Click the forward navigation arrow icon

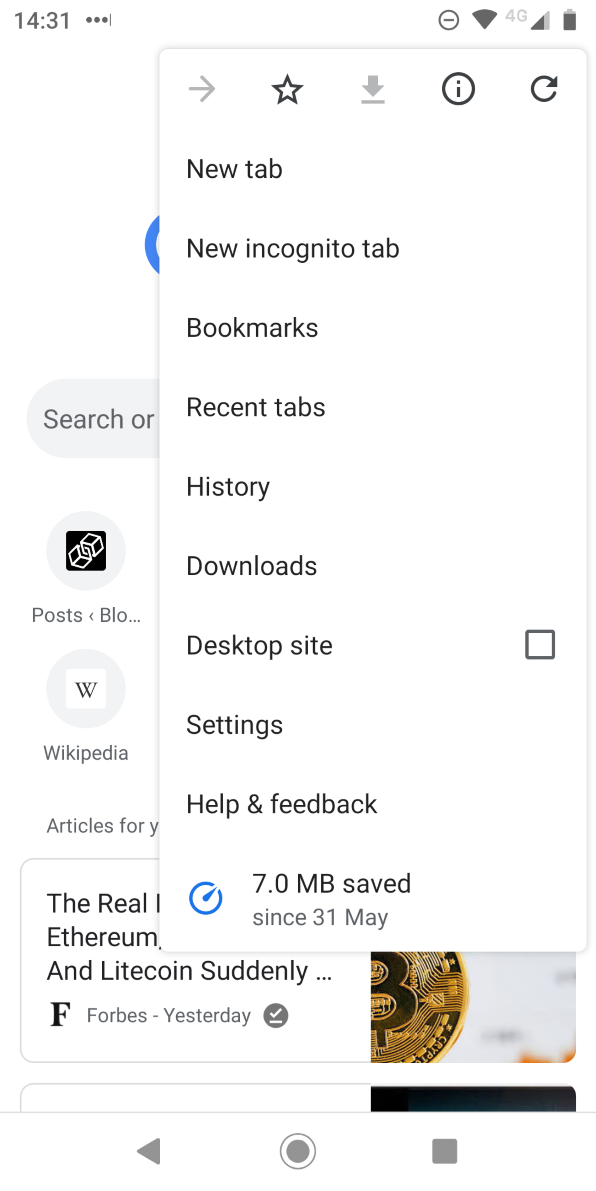pyautogui.click(x=201, y=88)
